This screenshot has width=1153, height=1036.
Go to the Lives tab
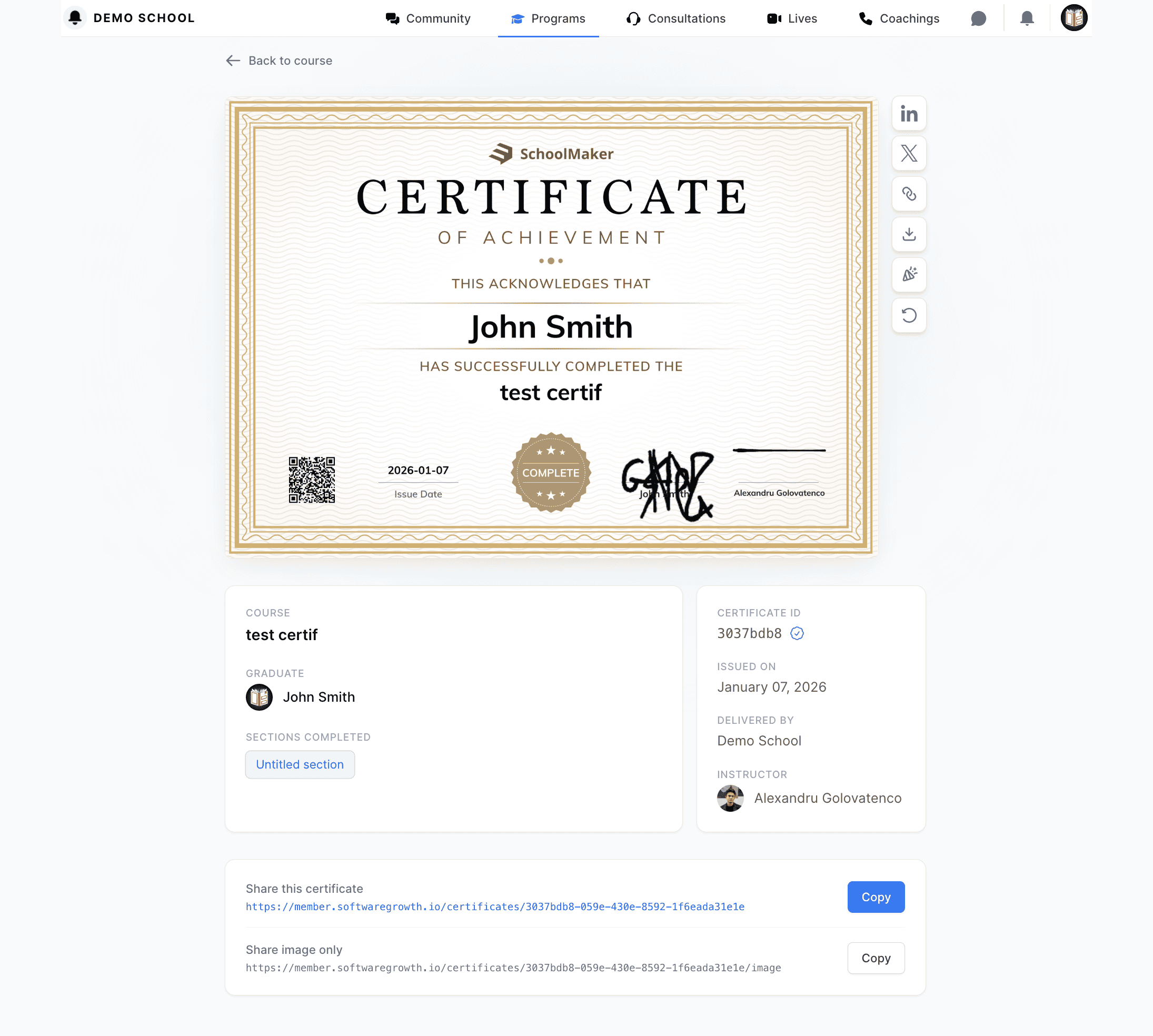(x=792, y=19)
